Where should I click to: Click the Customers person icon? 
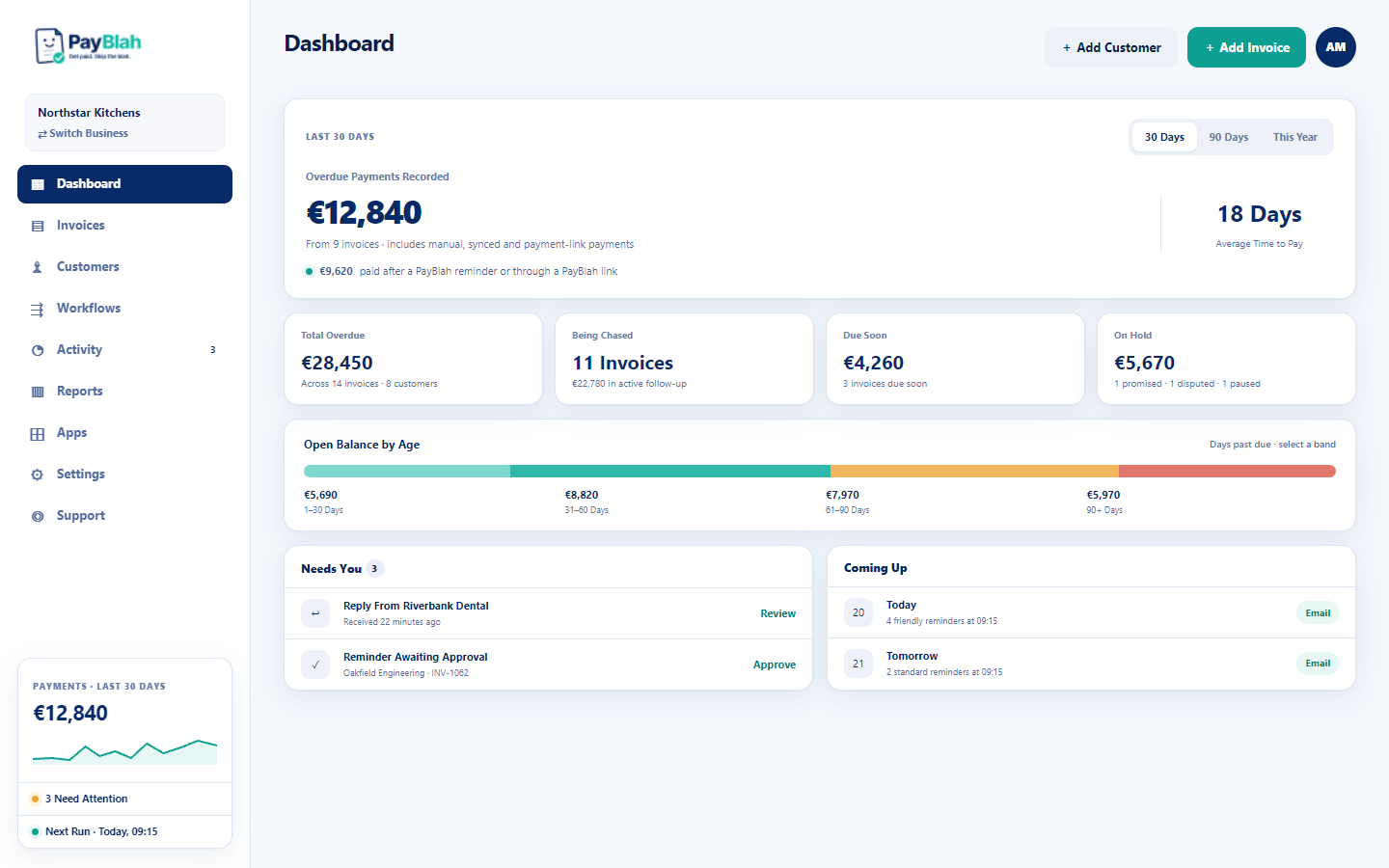coord(38,267)
